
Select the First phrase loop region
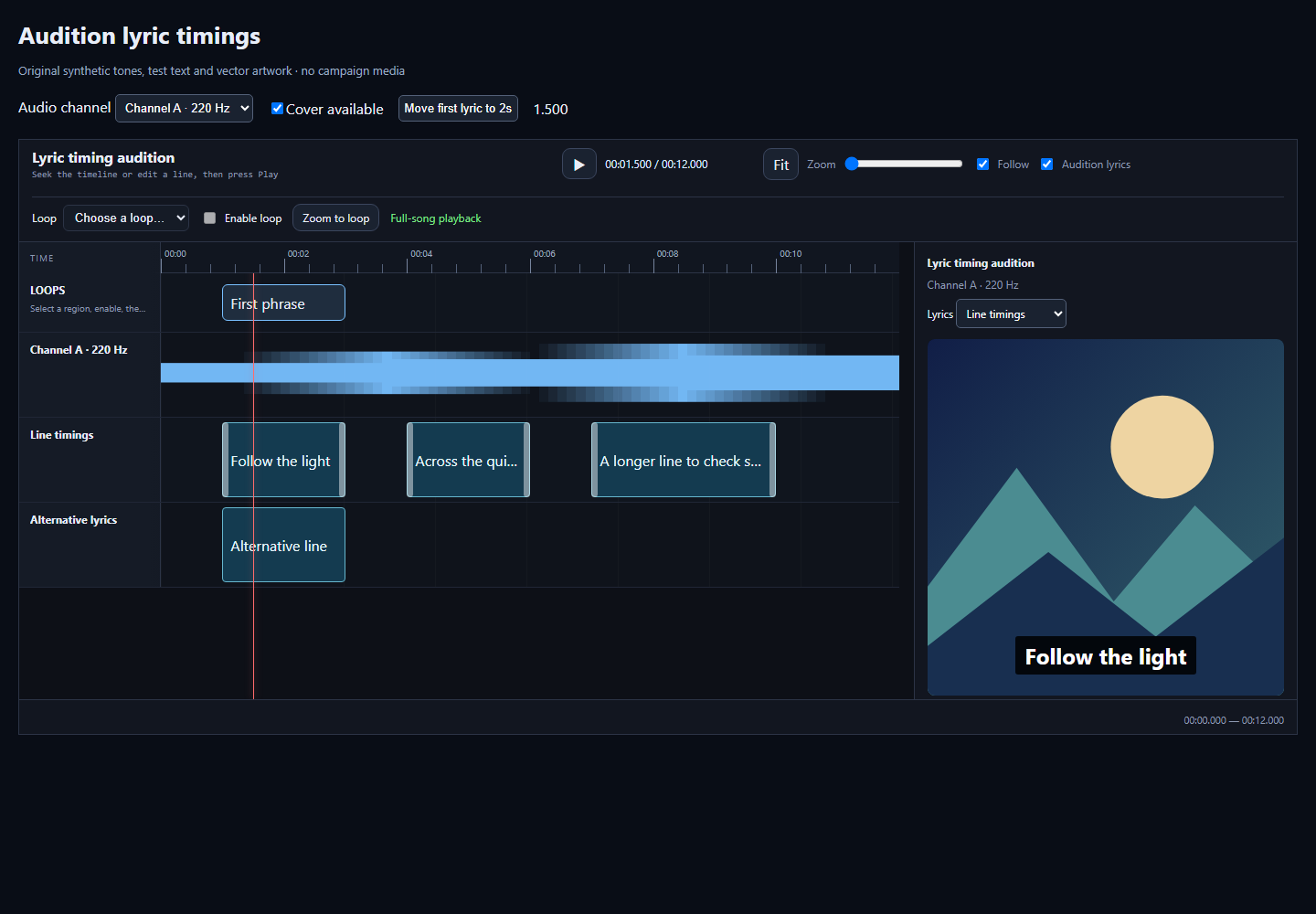pos(283,303)
